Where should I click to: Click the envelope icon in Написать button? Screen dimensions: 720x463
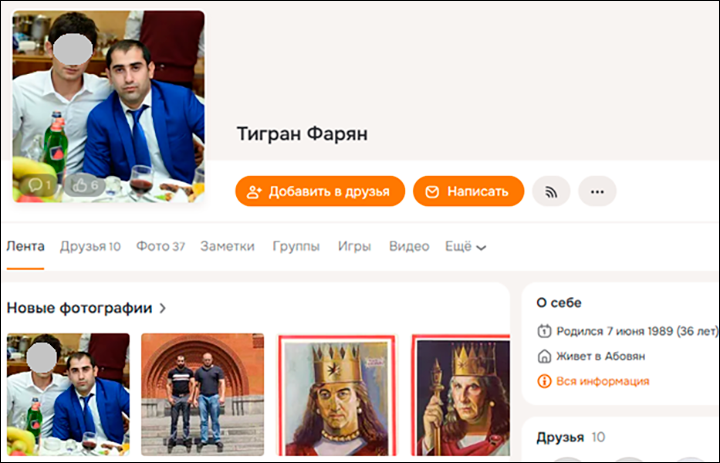(x=432, y=192)
